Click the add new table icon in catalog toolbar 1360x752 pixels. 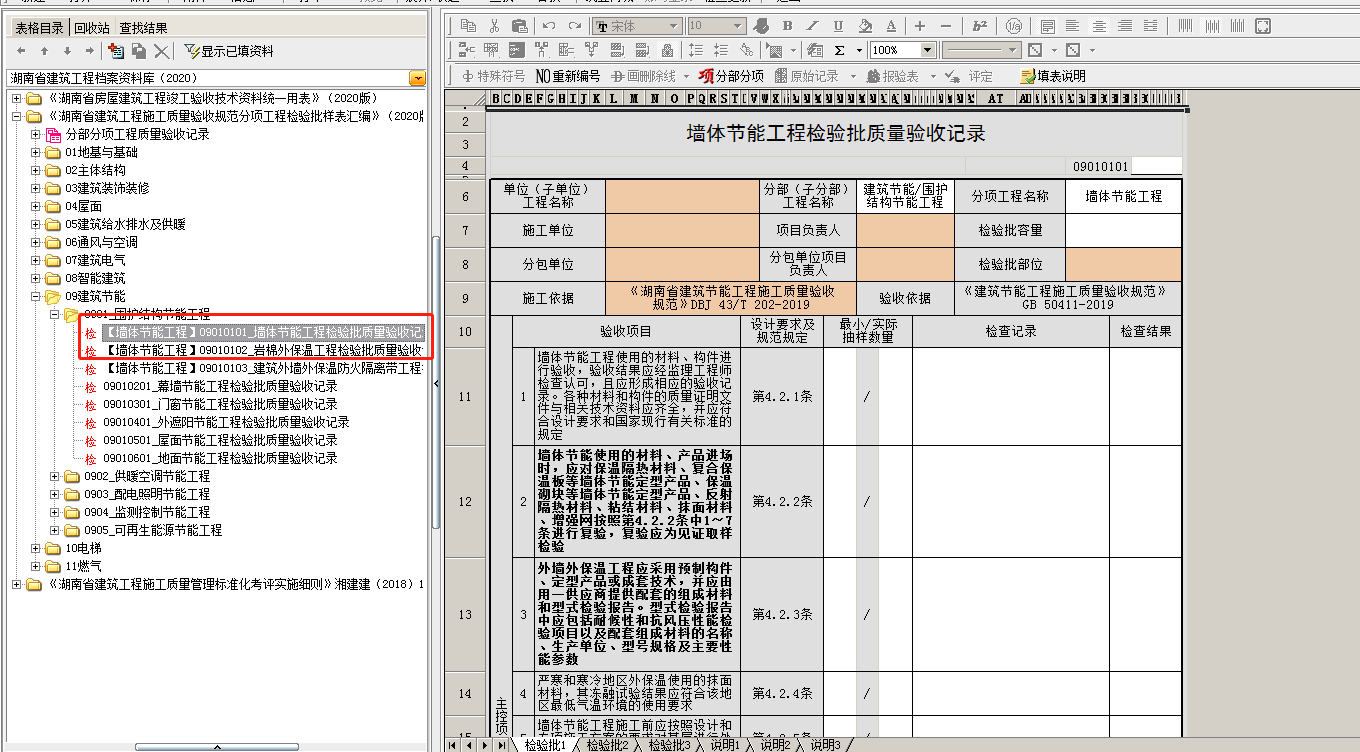point(115,51)
